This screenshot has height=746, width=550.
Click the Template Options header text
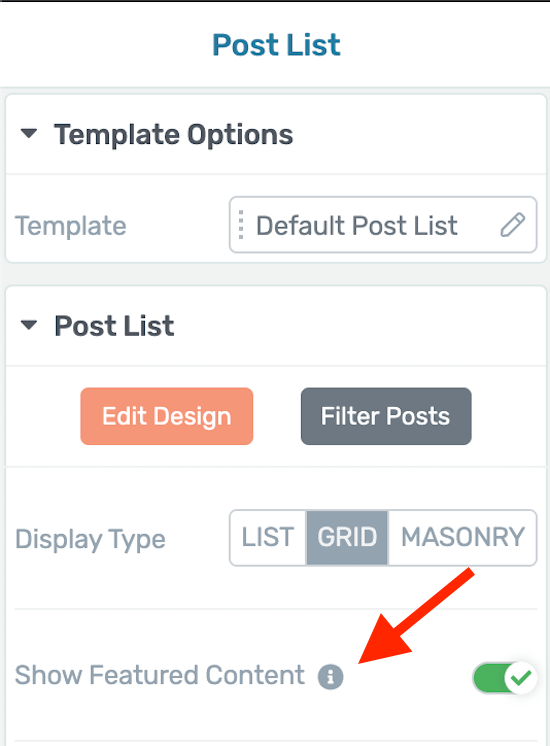pyautogui.click(x=173, y=135)
